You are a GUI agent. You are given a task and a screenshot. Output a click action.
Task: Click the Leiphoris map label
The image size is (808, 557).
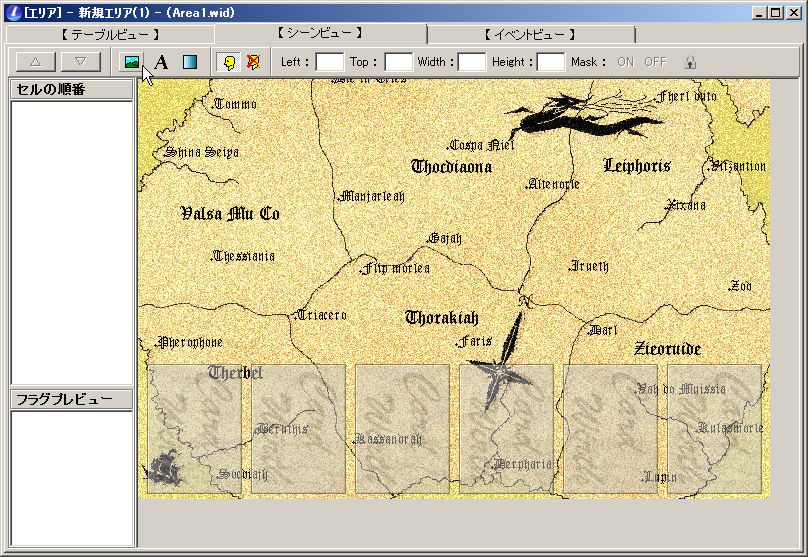coord(637,165)
